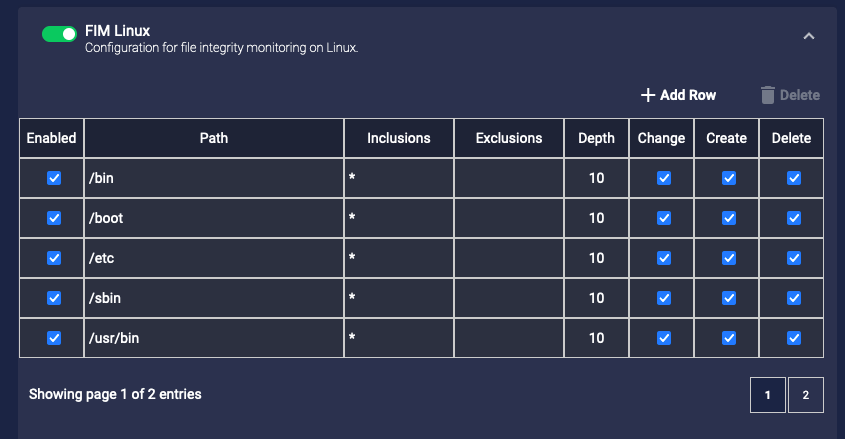The width and height of the screenshot is (845, 439).
Task: Toggle Delete checkbox for /bin row
Action: click(x=794, y=178)
